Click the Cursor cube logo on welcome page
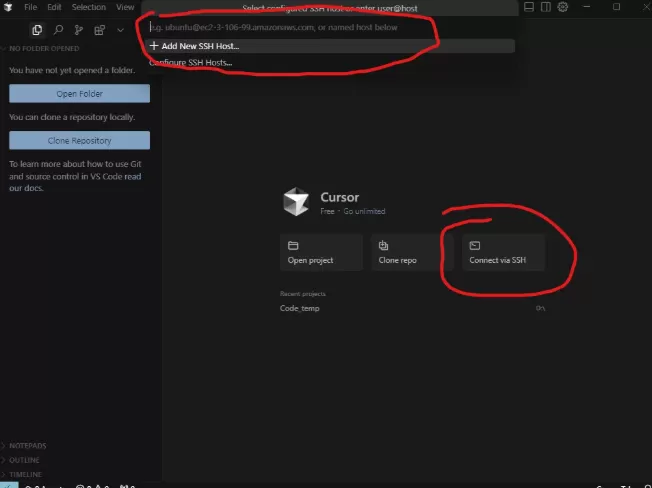 [x=295, y=201]
